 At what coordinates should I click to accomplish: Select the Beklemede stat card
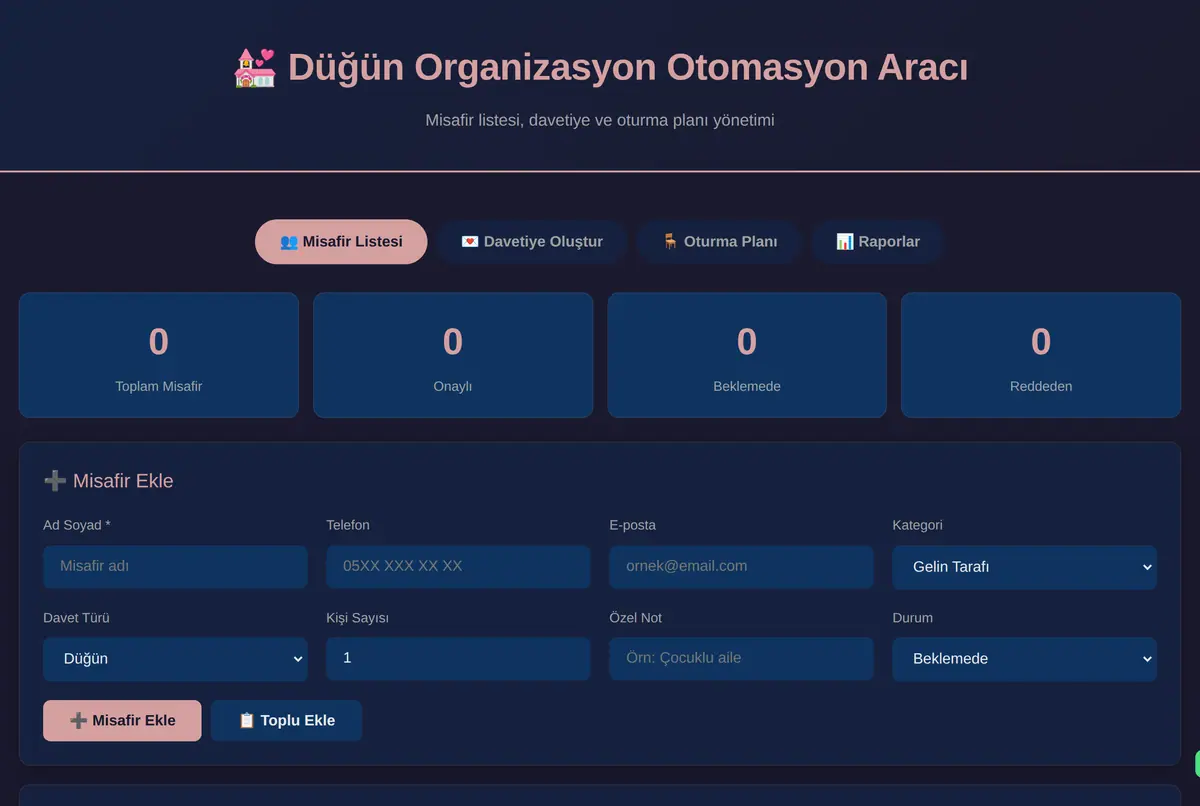747,355
